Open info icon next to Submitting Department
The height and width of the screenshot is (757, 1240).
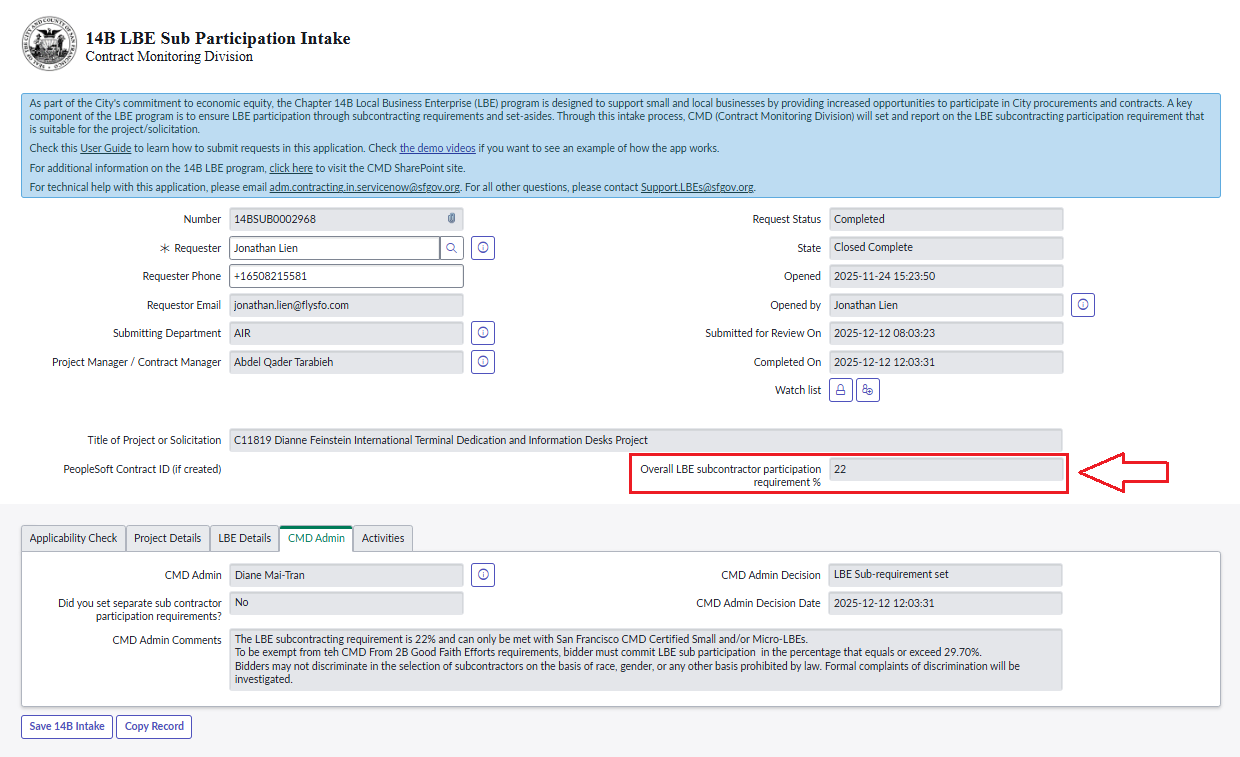[483, 333]
